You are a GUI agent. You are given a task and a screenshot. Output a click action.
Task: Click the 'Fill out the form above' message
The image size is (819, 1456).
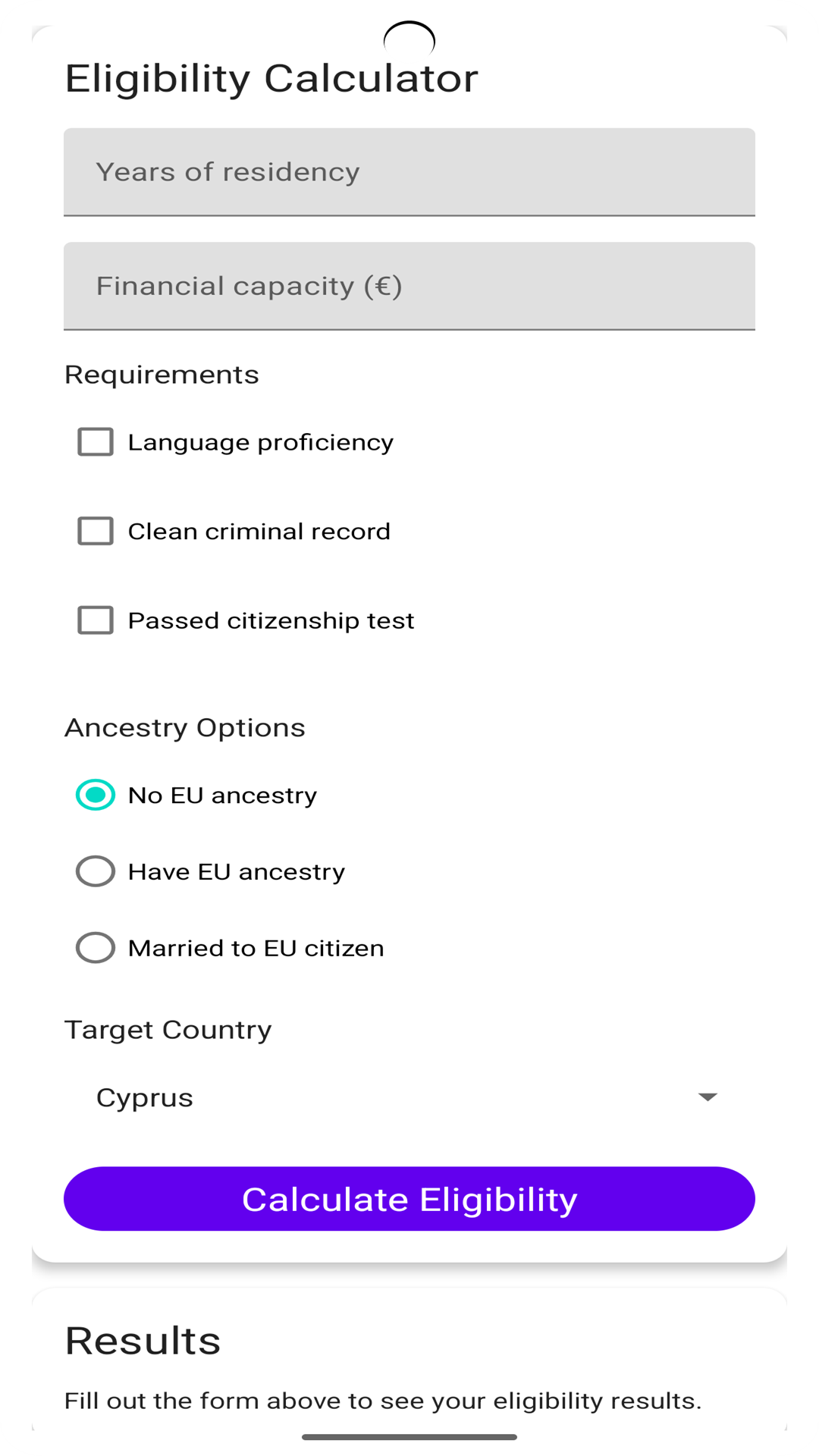pyautogui.click(x=383, y=1401)
